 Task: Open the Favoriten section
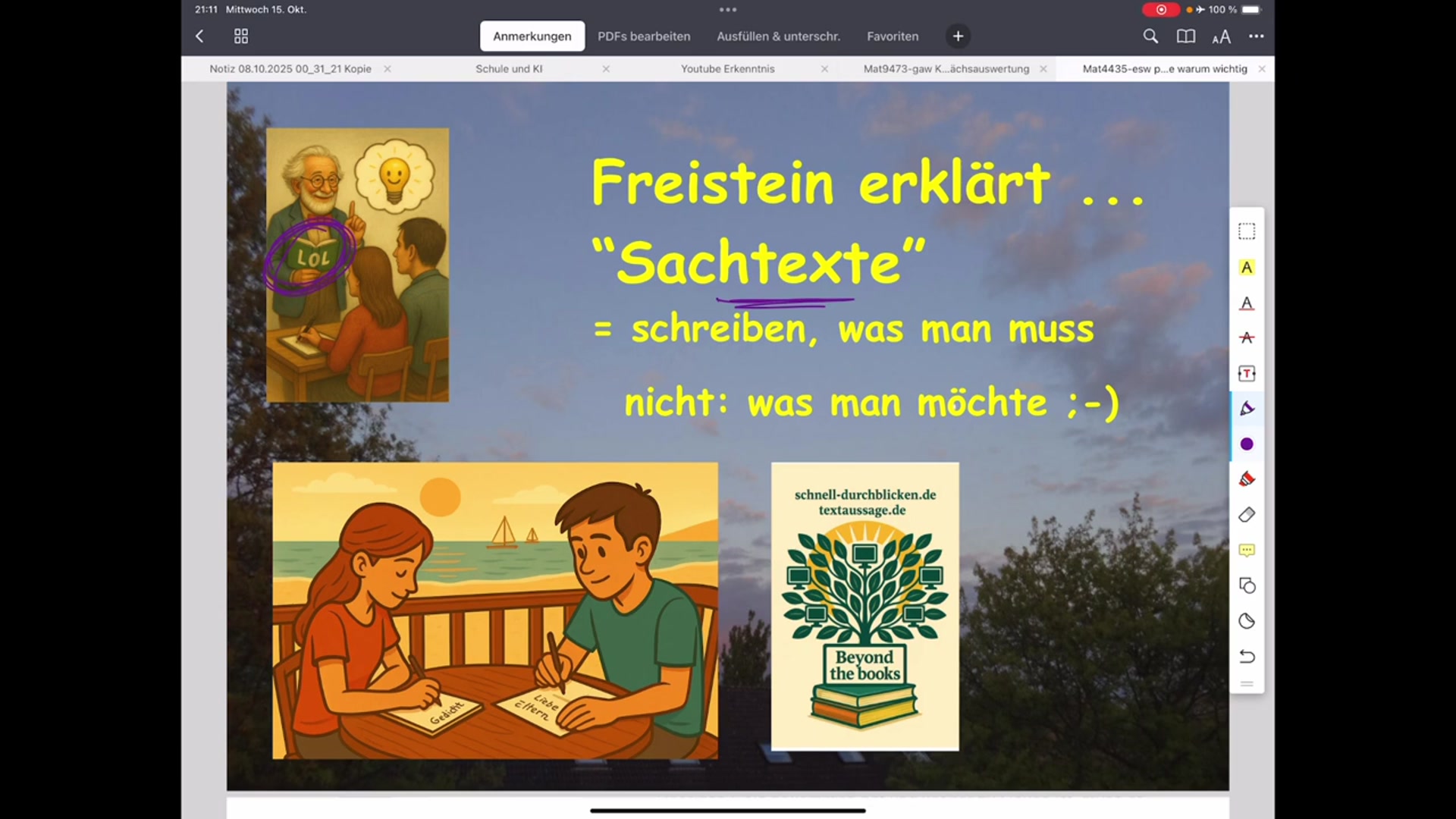(x=893, y=36)
